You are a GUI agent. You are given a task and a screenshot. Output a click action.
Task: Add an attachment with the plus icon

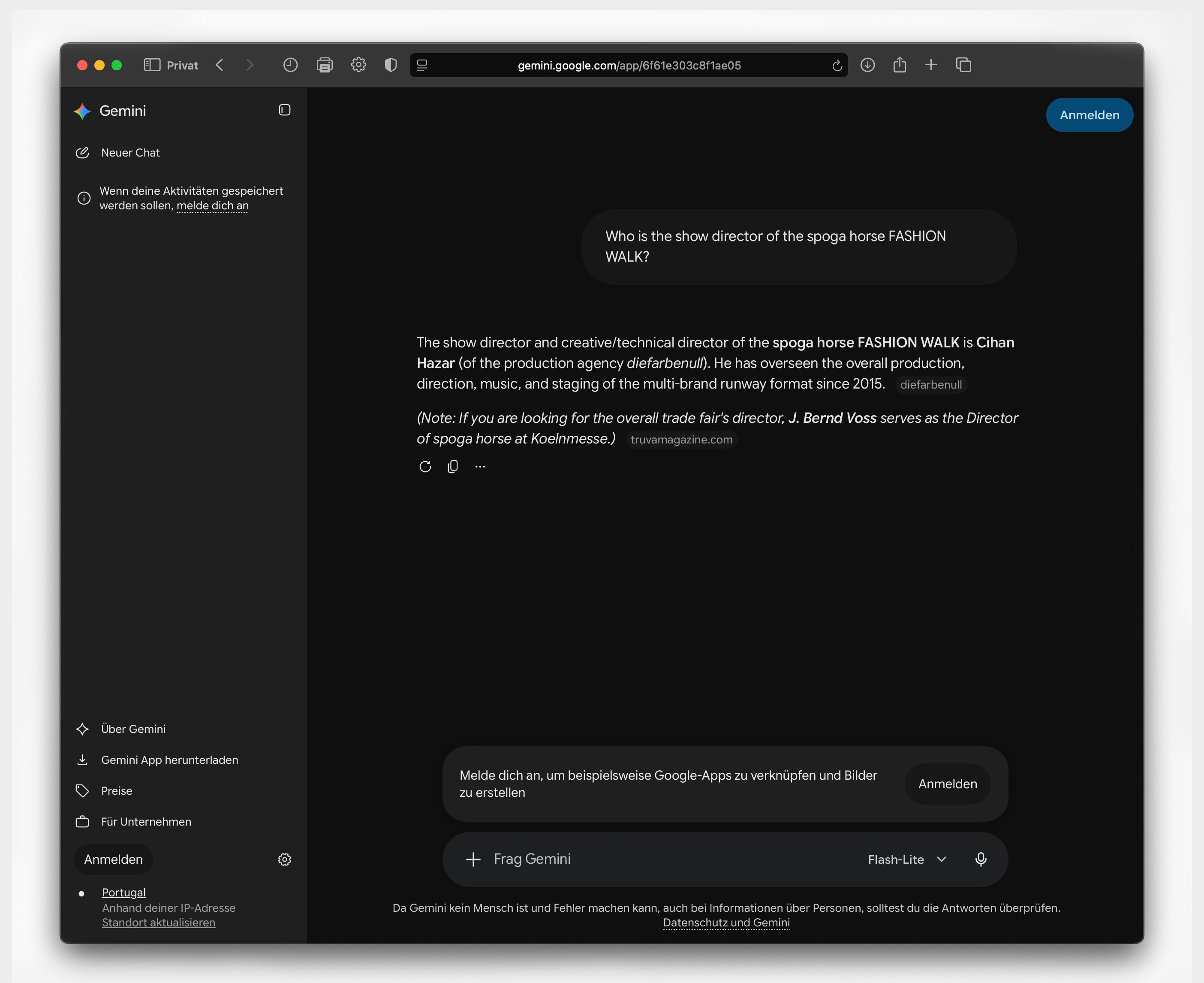[473, 859]
